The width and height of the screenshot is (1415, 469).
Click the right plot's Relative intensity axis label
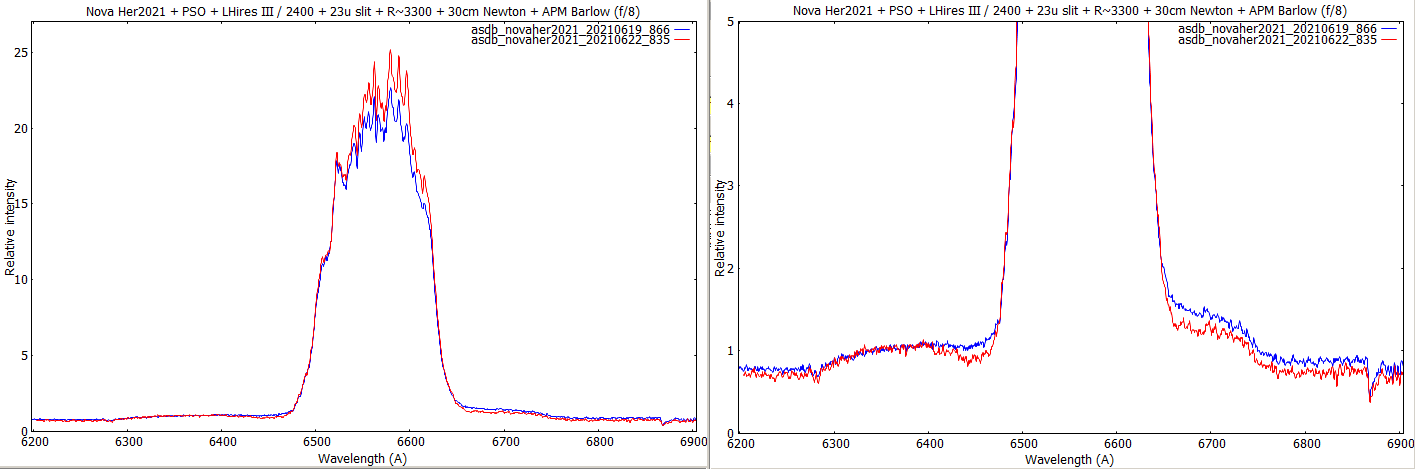tap(719, 227)
